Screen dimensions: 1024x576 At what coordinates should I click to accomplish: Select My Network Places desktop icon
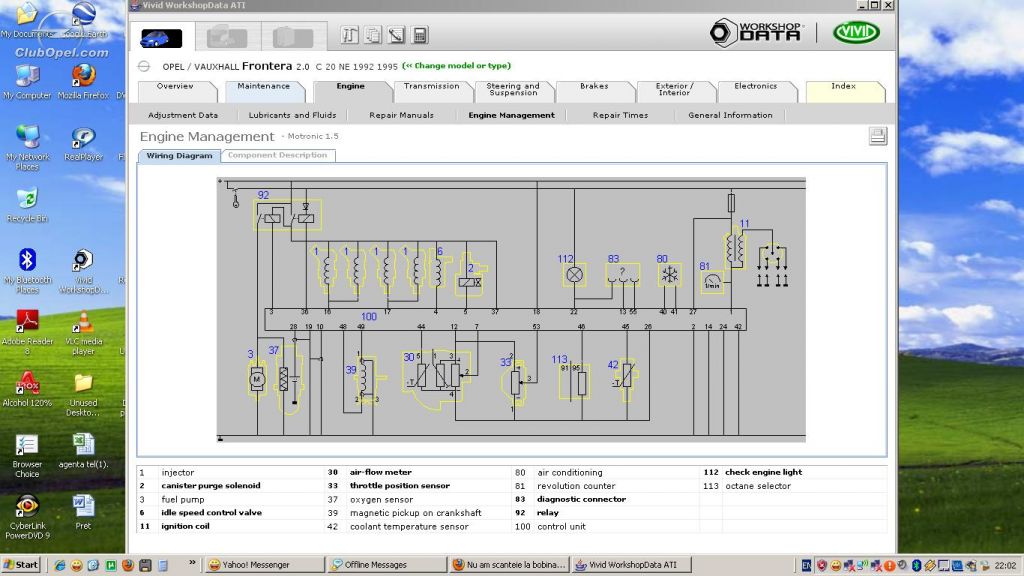[27, 148]
